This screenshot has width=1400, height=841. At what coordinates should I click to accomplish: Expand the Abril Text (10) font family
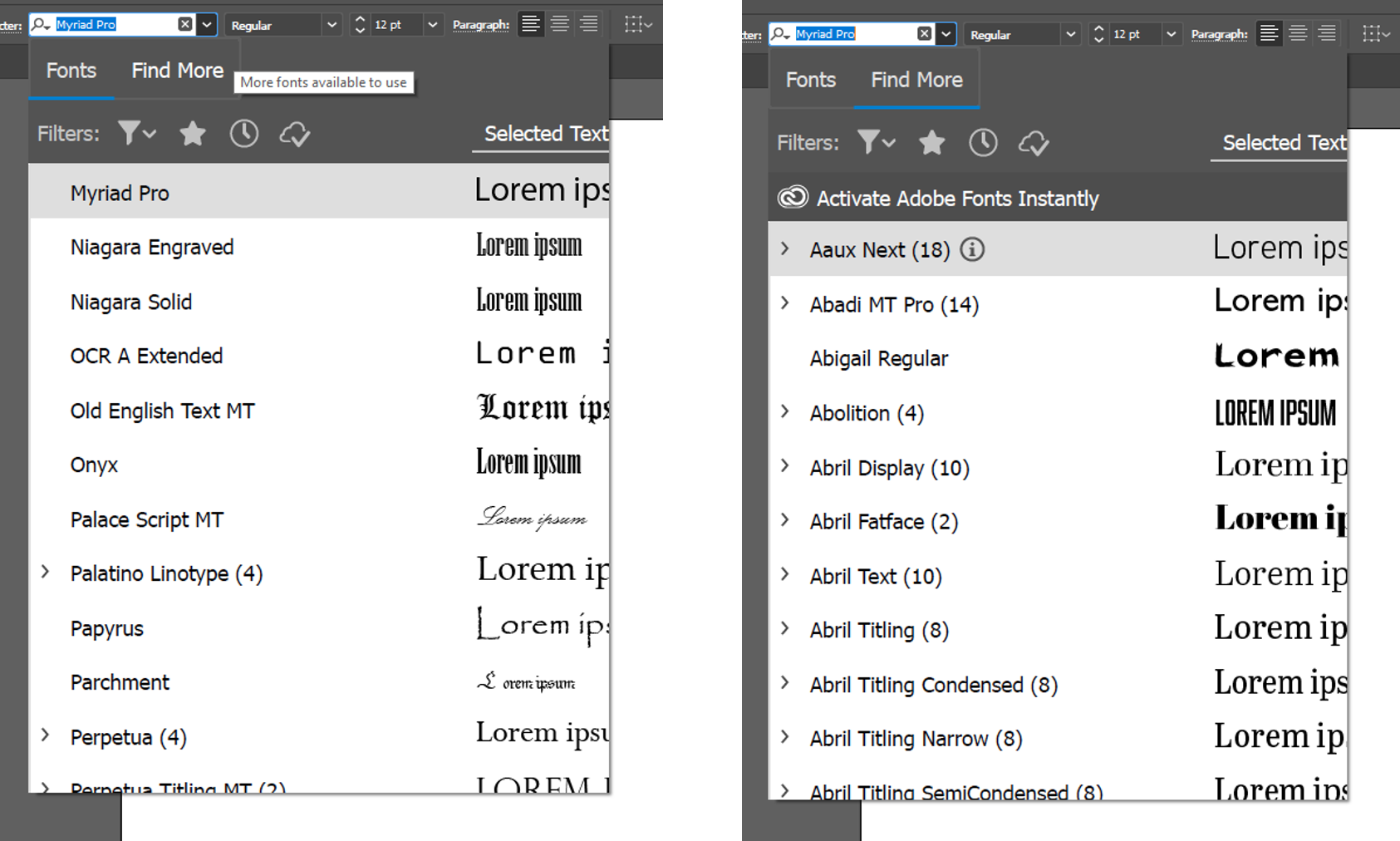(784, 574)
